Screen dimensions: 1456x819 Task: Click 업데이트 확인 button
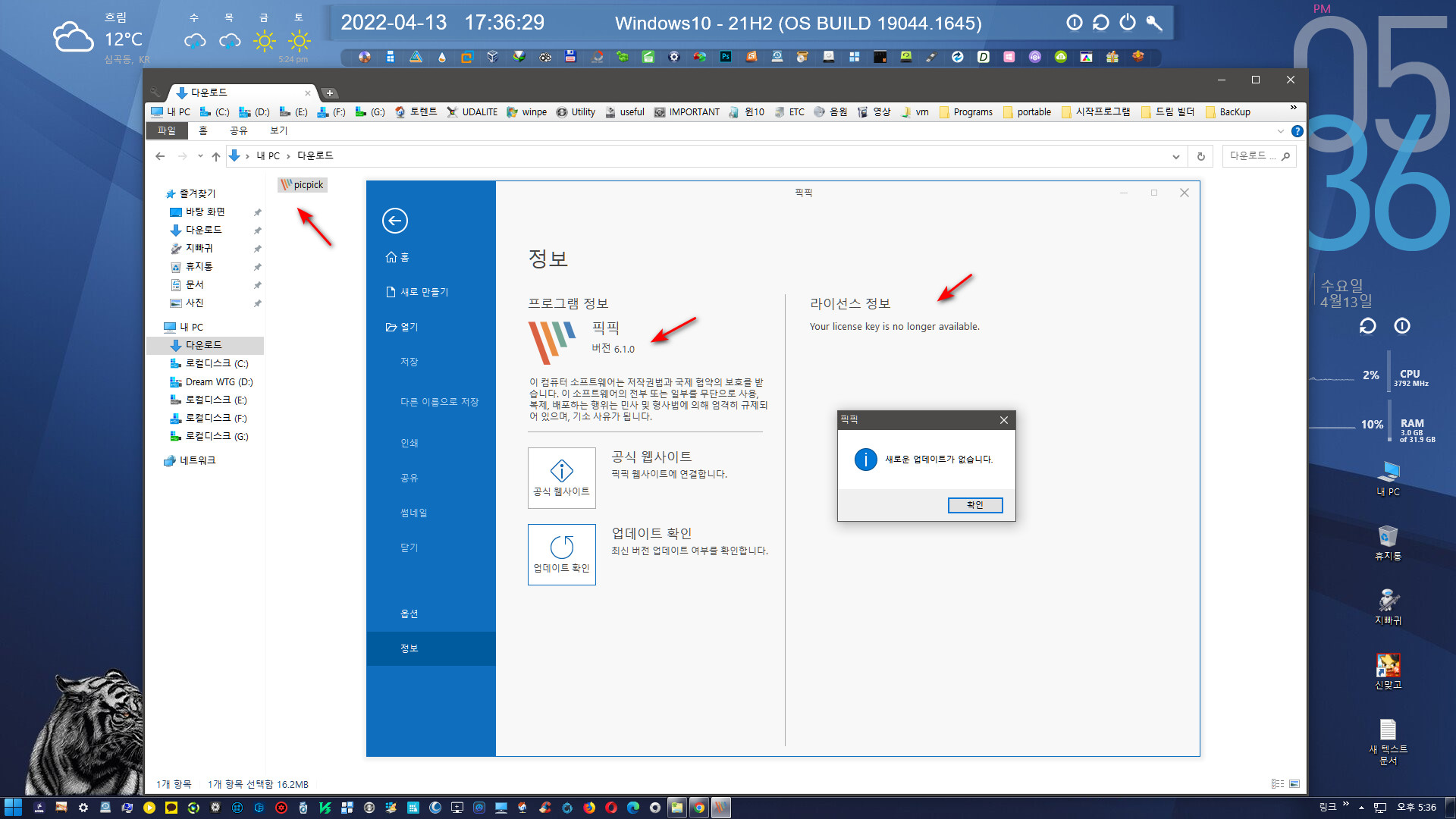pos(562,554)
